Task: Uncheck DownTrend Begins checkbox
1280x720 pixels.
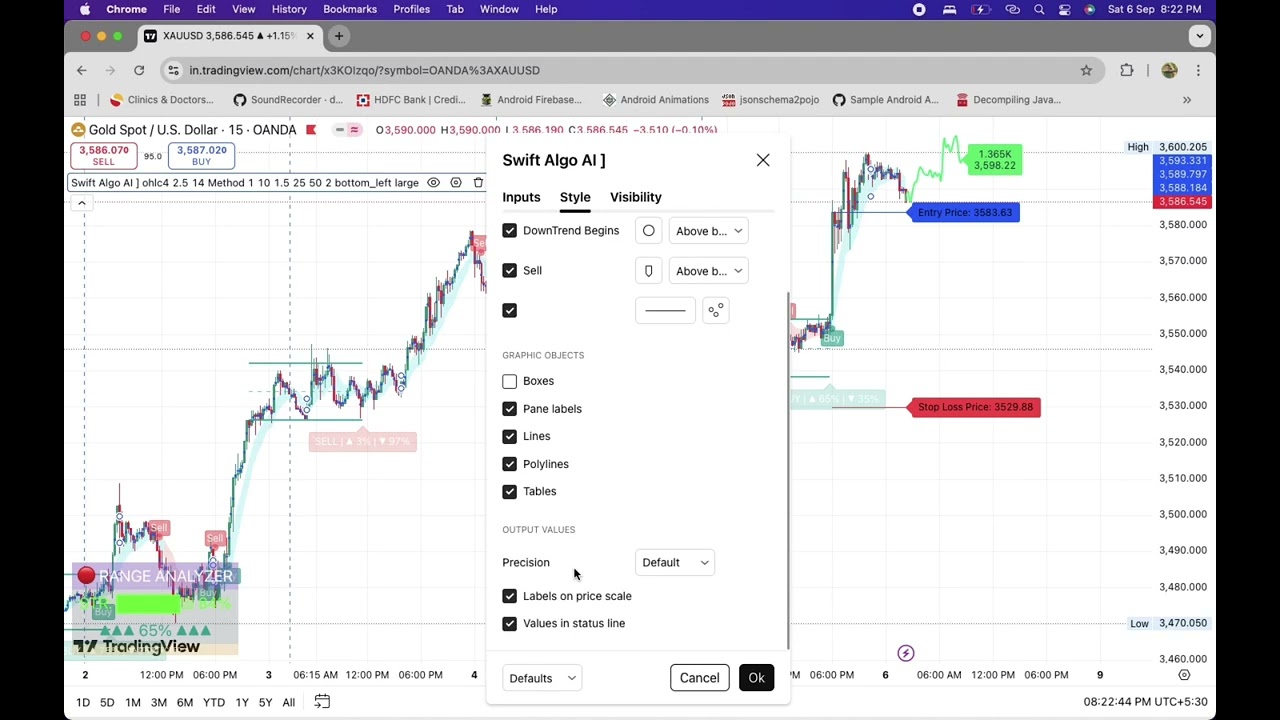Action: (x=510, y=231)
